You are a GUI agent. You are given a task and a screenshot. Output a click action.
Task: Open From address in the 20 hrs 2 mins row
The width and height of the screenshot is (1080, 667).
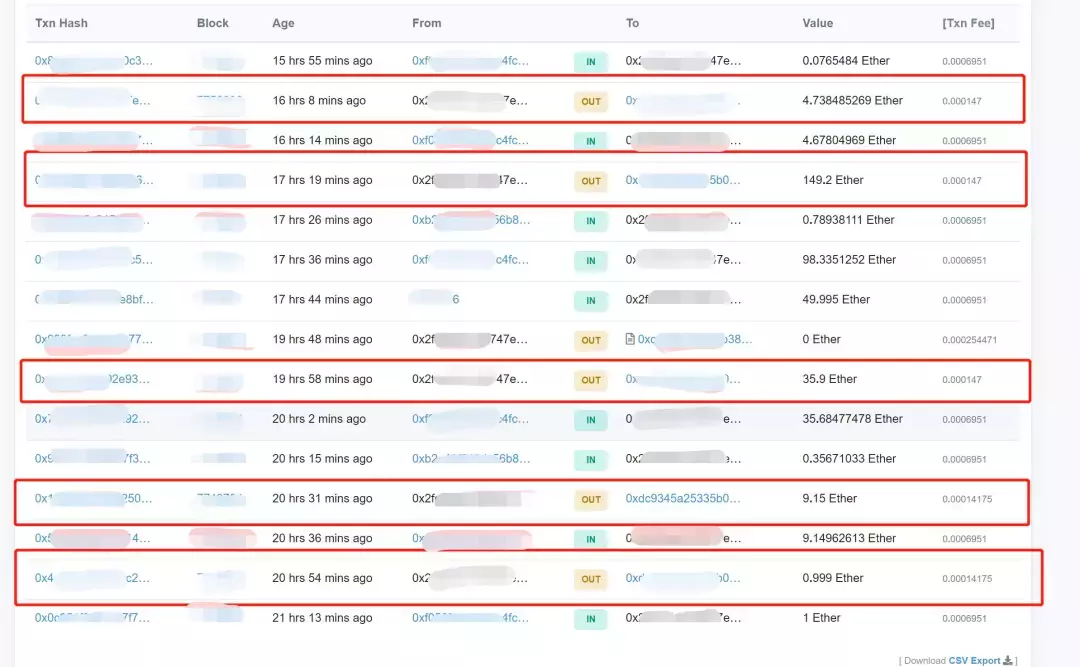click(470, 419)
